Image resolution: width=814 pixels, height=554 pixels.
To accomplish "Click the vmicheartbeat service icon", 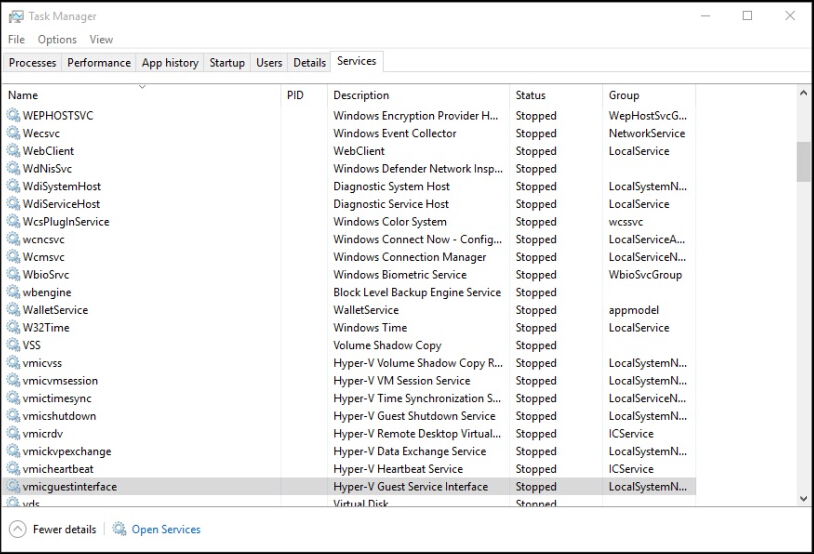I will [14, 469].
